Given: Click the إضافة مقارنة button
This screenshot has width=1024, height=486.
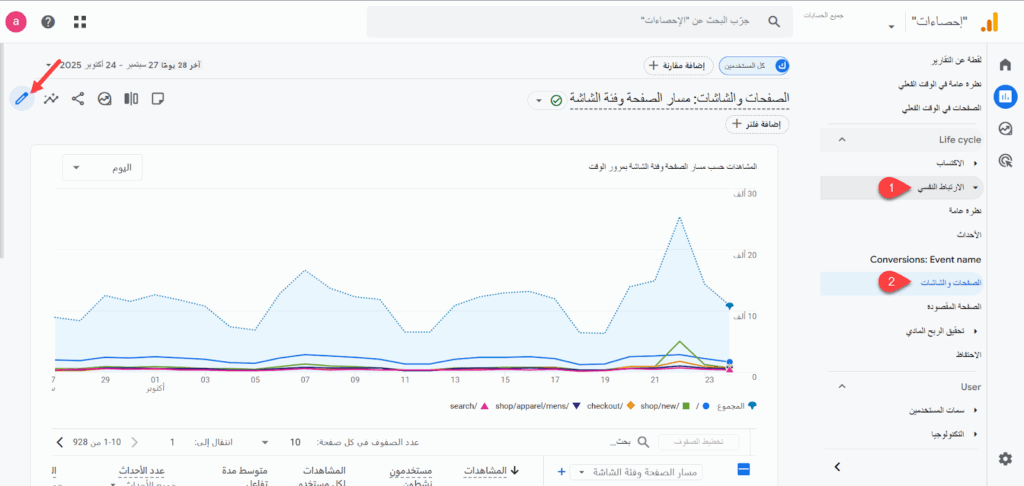Looking at the screenshot, I should tap(677, 66).
